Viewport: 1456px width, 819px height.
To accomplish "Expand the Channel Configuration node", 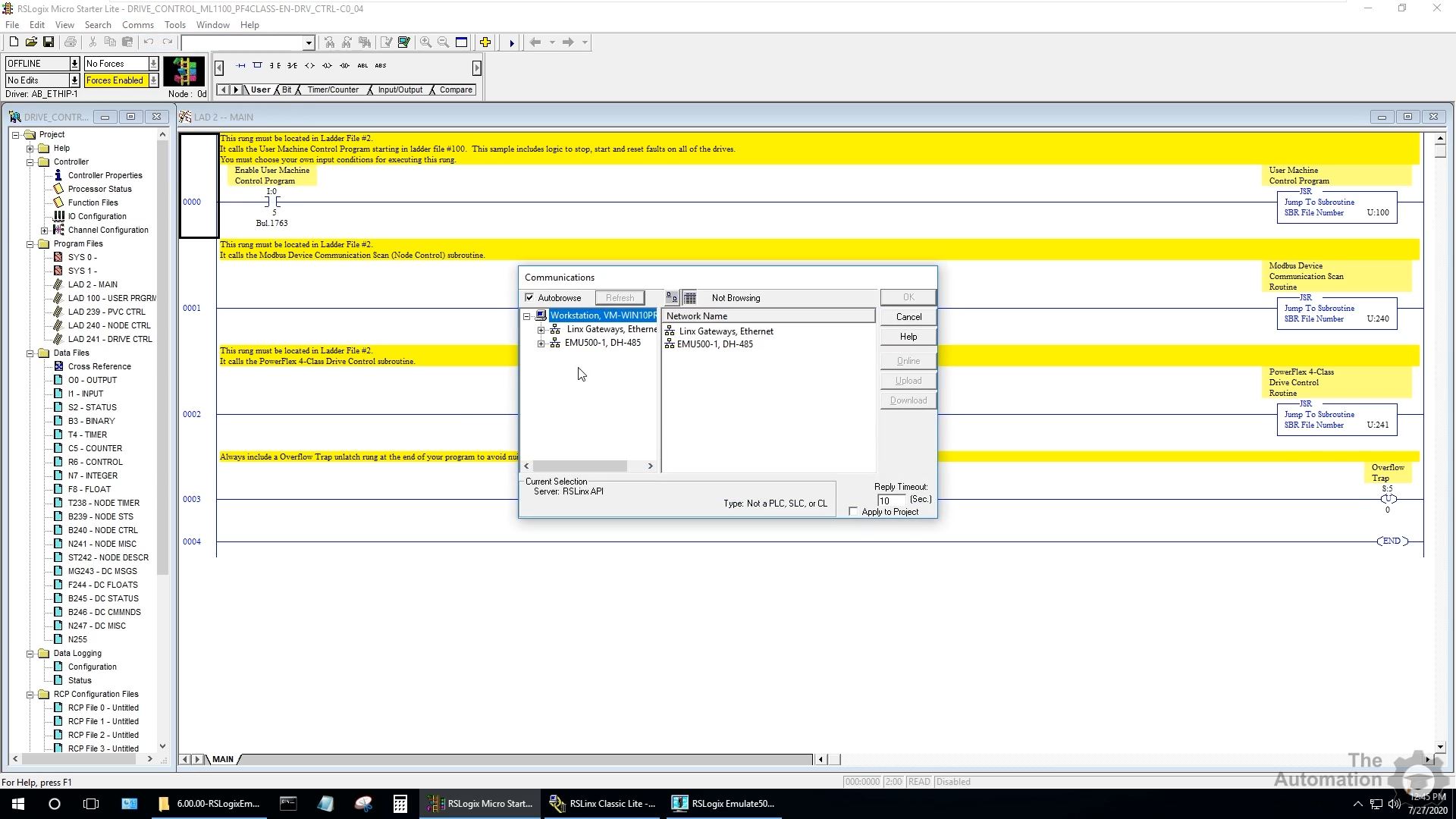I will [45, 231].
